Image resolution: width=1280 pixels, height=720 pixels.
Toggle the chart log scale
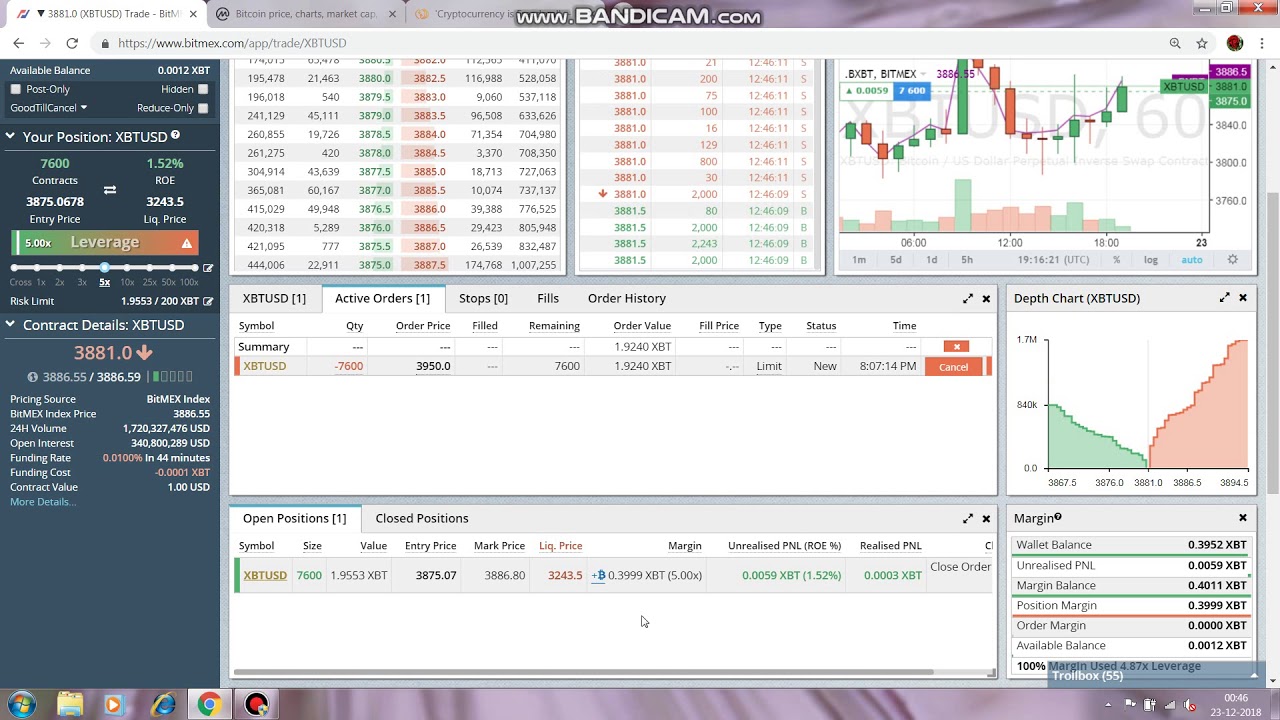[1151, 260]
